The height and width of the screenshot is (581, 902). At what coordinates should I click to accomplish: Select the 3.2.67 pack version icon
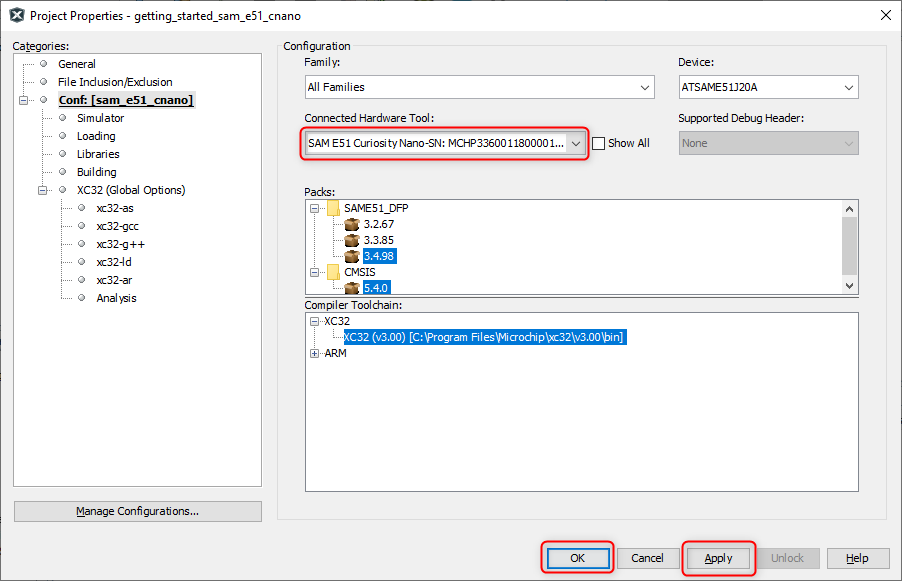coord(351,225)
